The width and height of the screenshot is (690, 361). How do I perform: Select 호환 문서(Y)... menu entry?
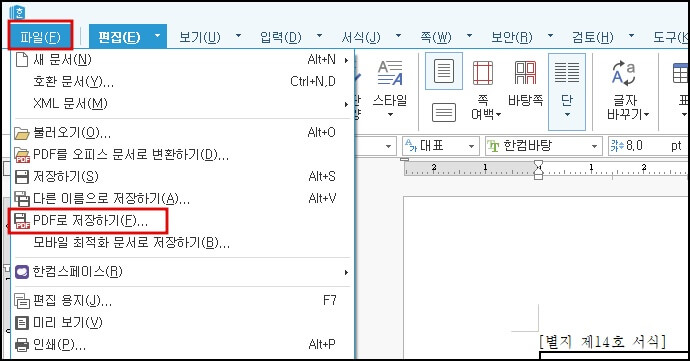pos(182,81)
